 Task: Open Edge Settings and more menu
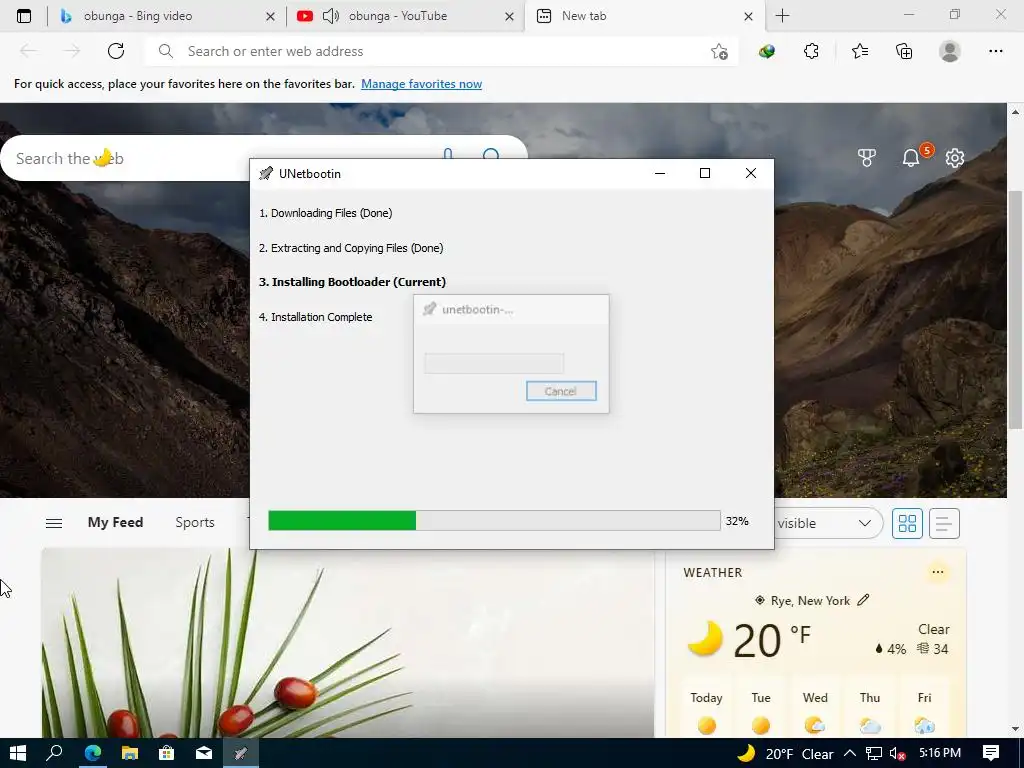point(995,51)
